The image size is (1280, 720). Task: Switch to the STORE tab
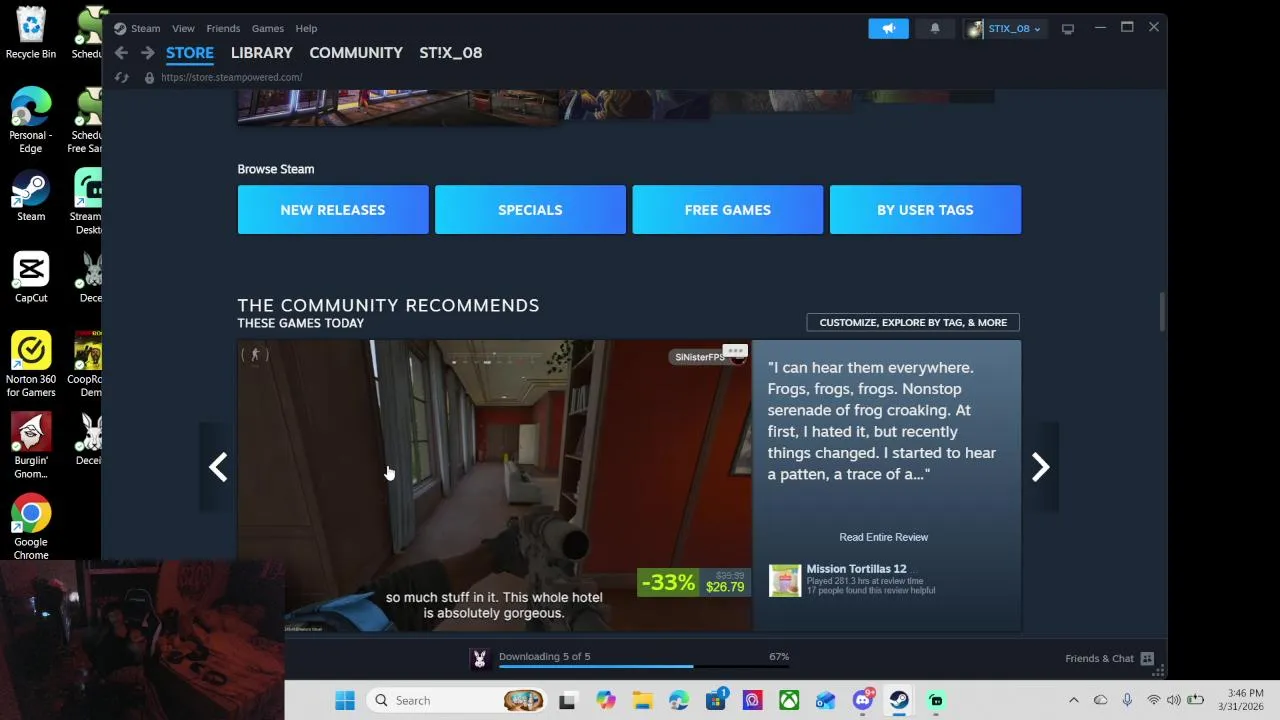point(190,53)
